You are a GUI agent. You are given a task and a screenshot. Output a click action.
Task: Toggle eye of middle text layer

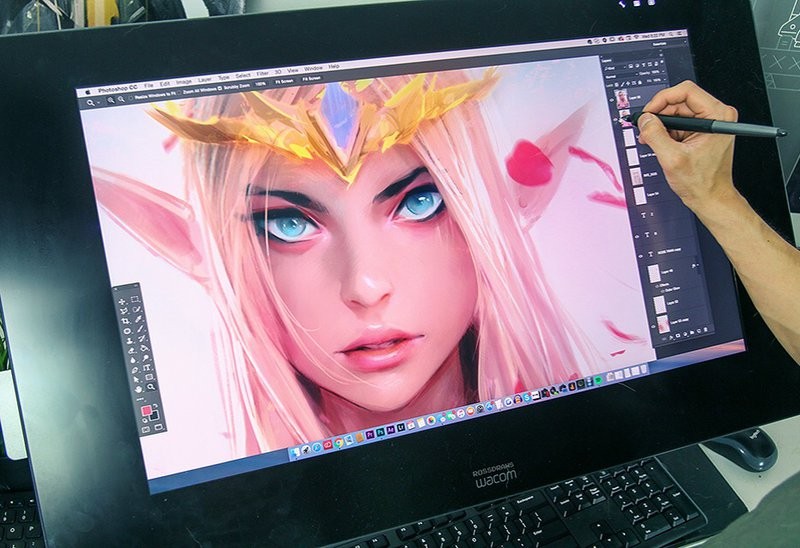[x=637, y=237]
